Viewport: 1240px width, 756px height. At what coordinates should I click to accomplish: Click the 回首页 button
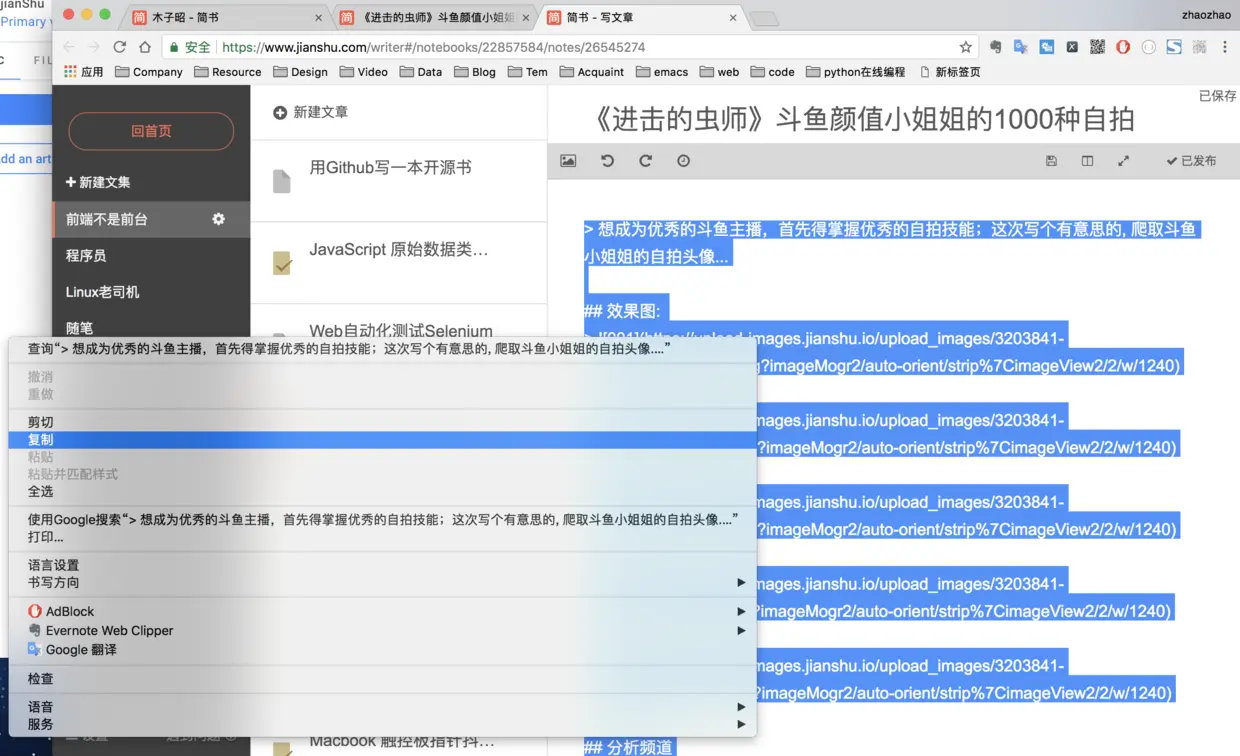pyautogui.click(x=151, y=131)
